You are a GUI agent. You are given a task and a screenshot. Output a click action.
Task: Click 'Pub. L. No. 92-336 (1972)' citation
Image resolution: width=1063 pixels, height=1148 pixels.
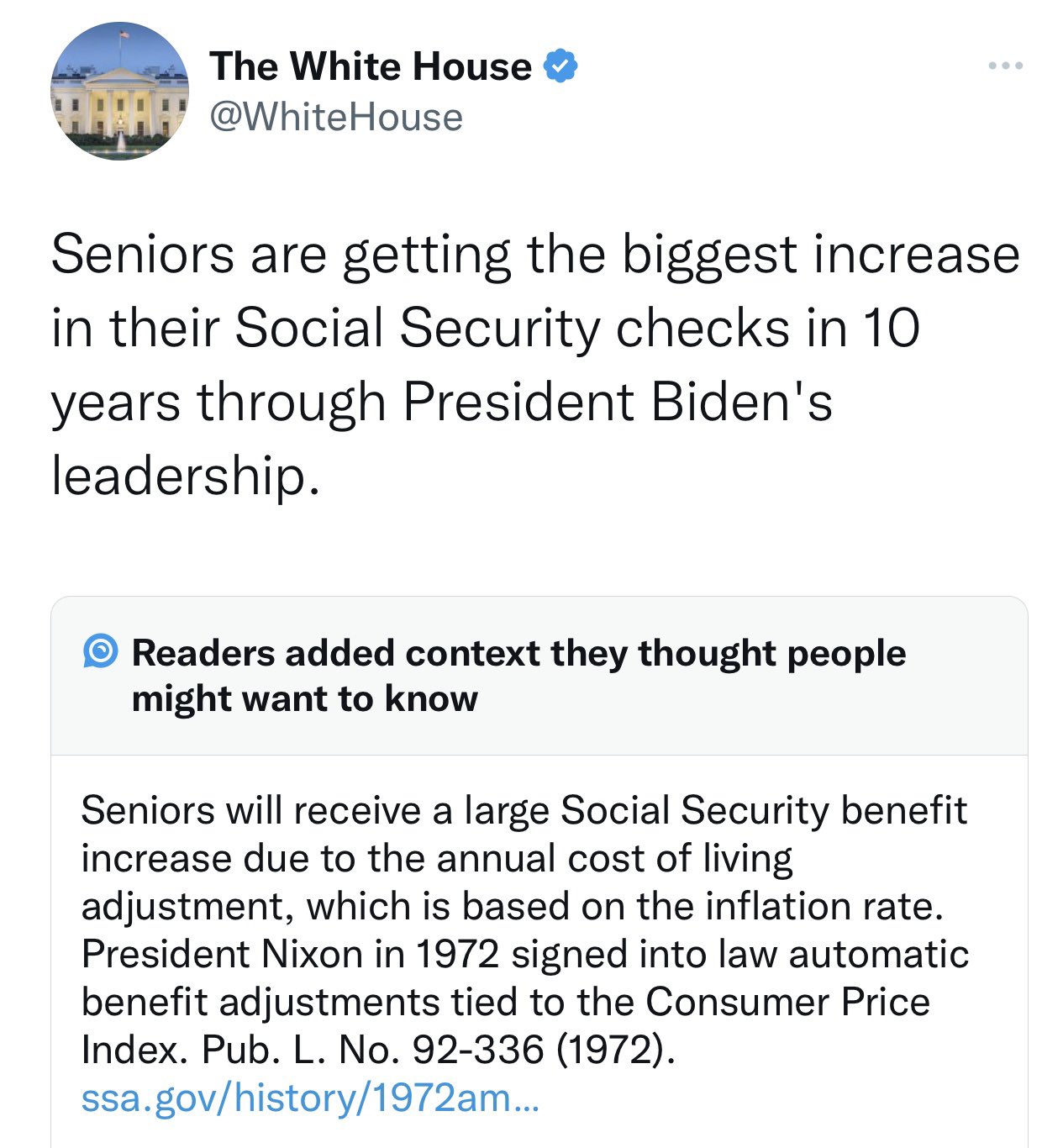point(438,1050)
